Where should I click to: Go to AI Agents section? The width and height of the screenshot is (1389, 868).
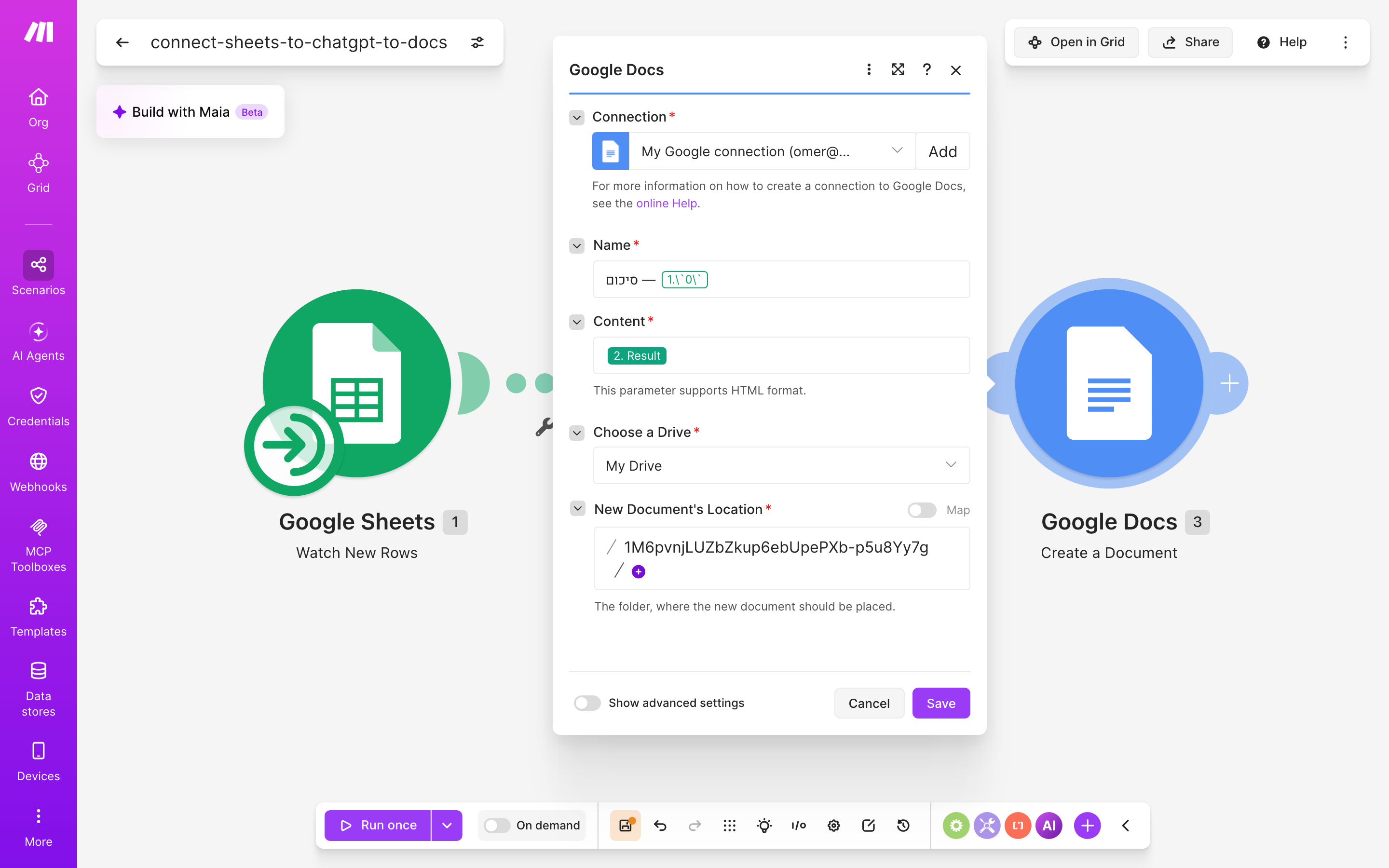tap(39, 341)
